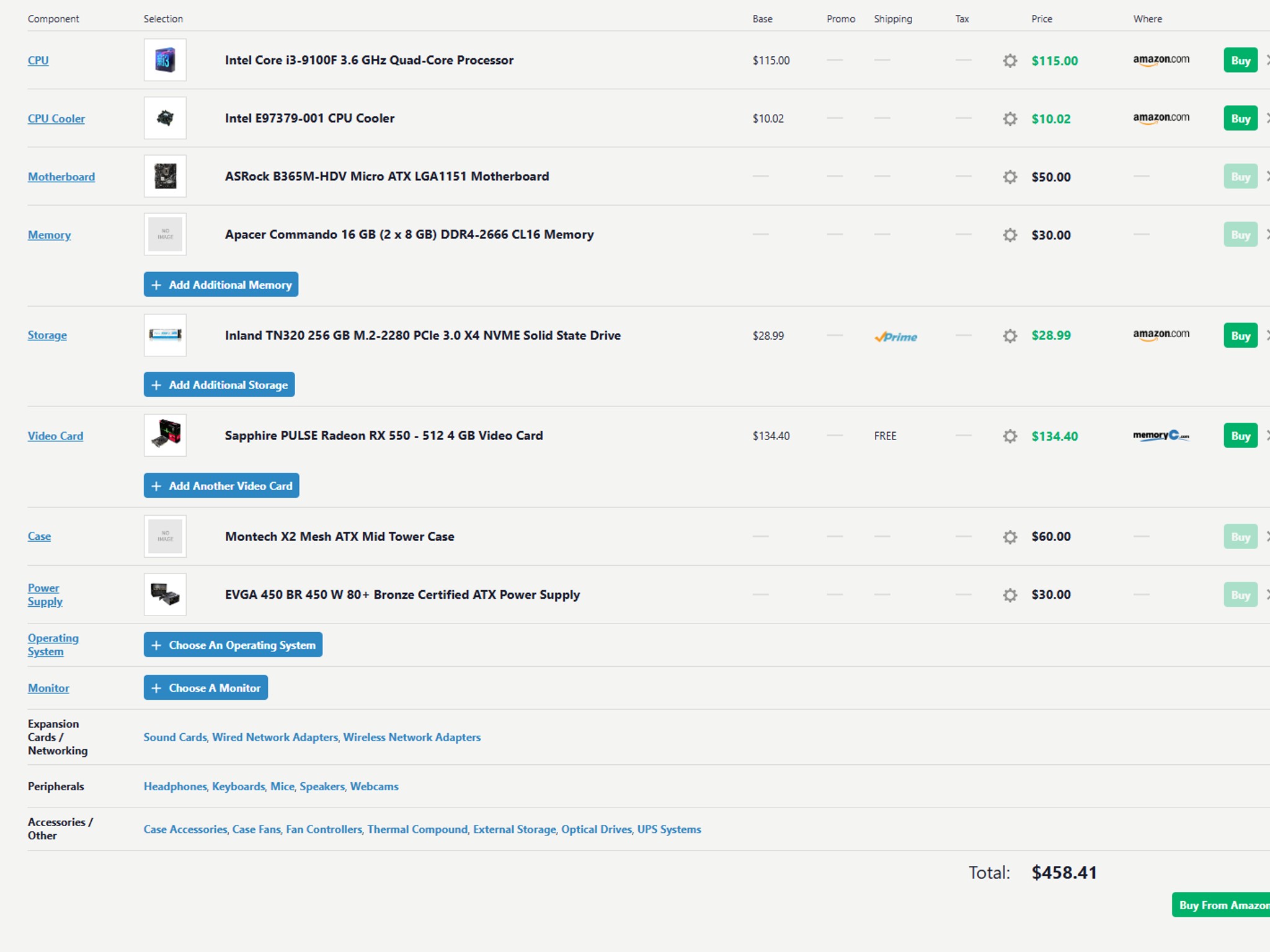This screenshot has width=1270, height=952.
Task: Open the CPU Cooler component link
Action: pos(56,118)
